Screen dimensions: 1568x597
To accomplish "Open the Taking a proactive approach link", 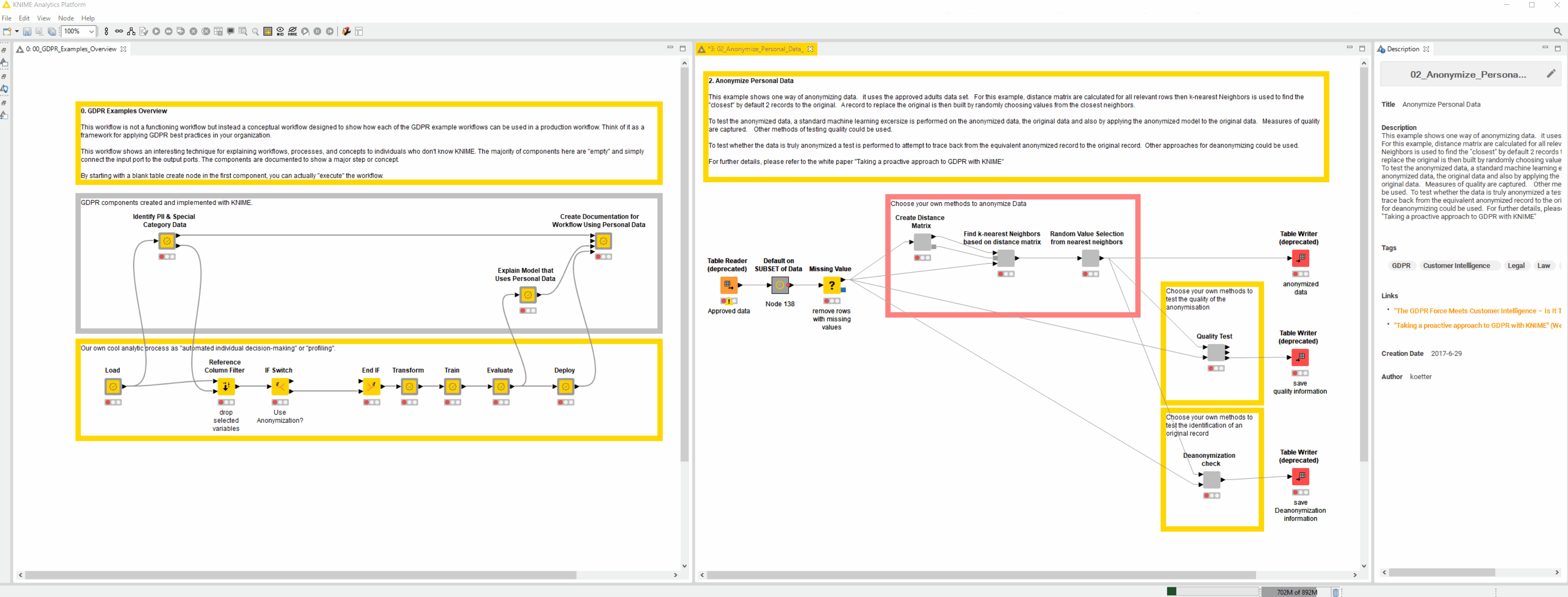I will [1477, 325].
